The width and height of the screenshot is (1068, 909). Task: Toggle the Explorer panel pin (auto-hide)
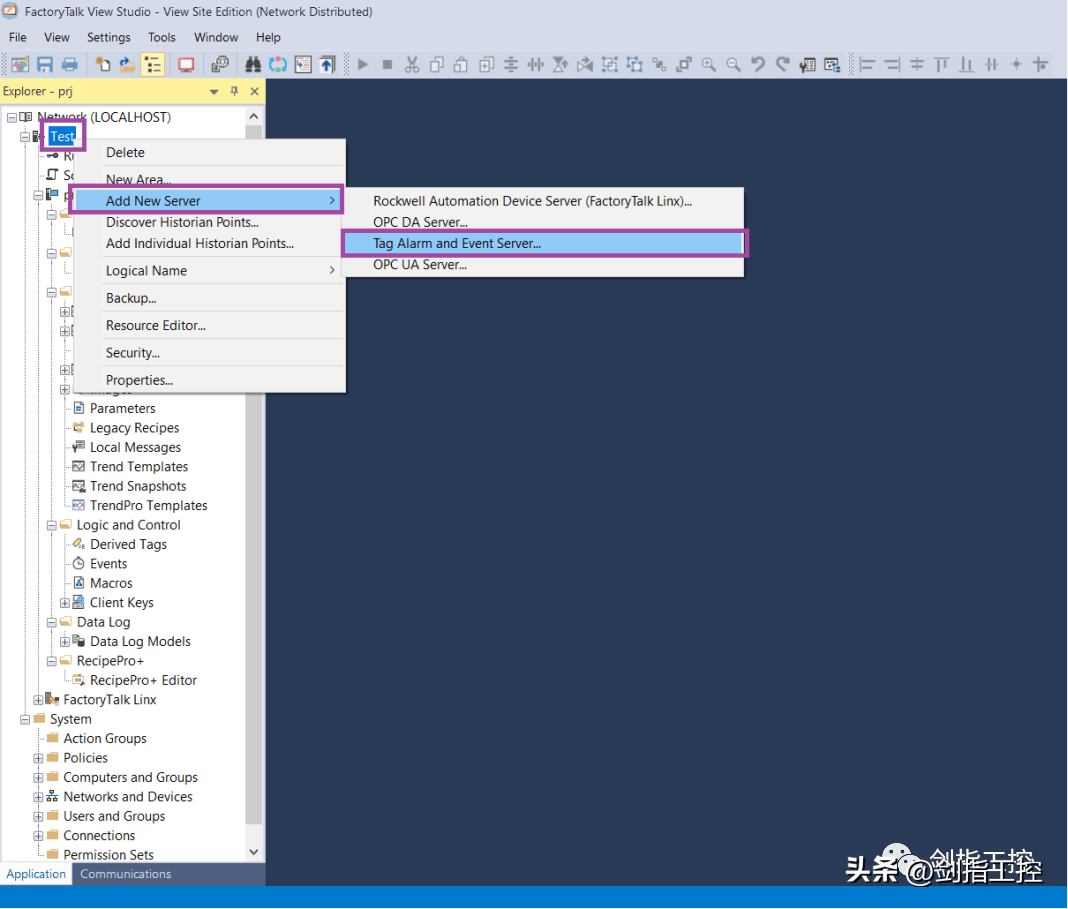235,91
